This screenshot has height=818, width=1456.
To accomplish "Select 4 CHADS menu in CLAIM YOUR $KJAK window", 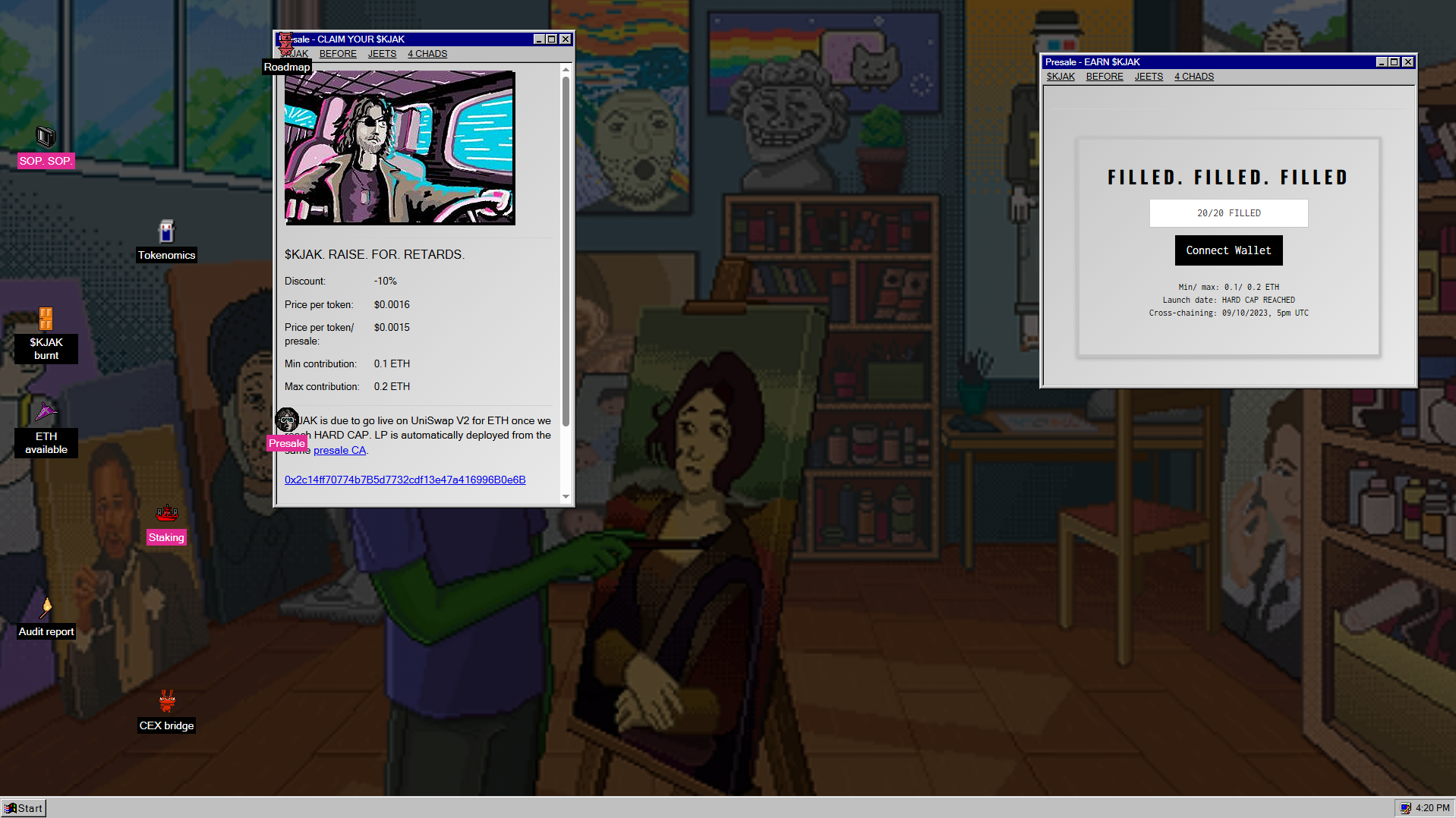I will 427,54.
